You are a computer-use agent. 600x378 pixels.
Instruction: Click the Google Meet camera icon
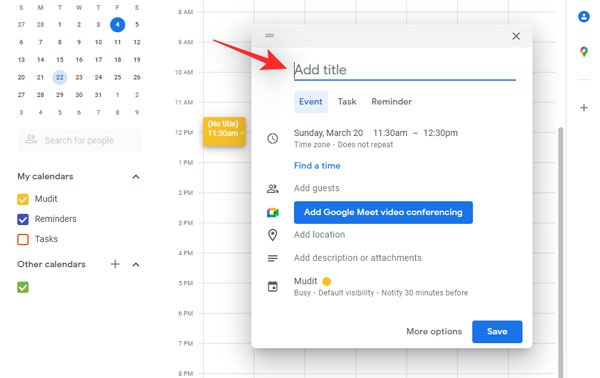[x=272, y=212]
